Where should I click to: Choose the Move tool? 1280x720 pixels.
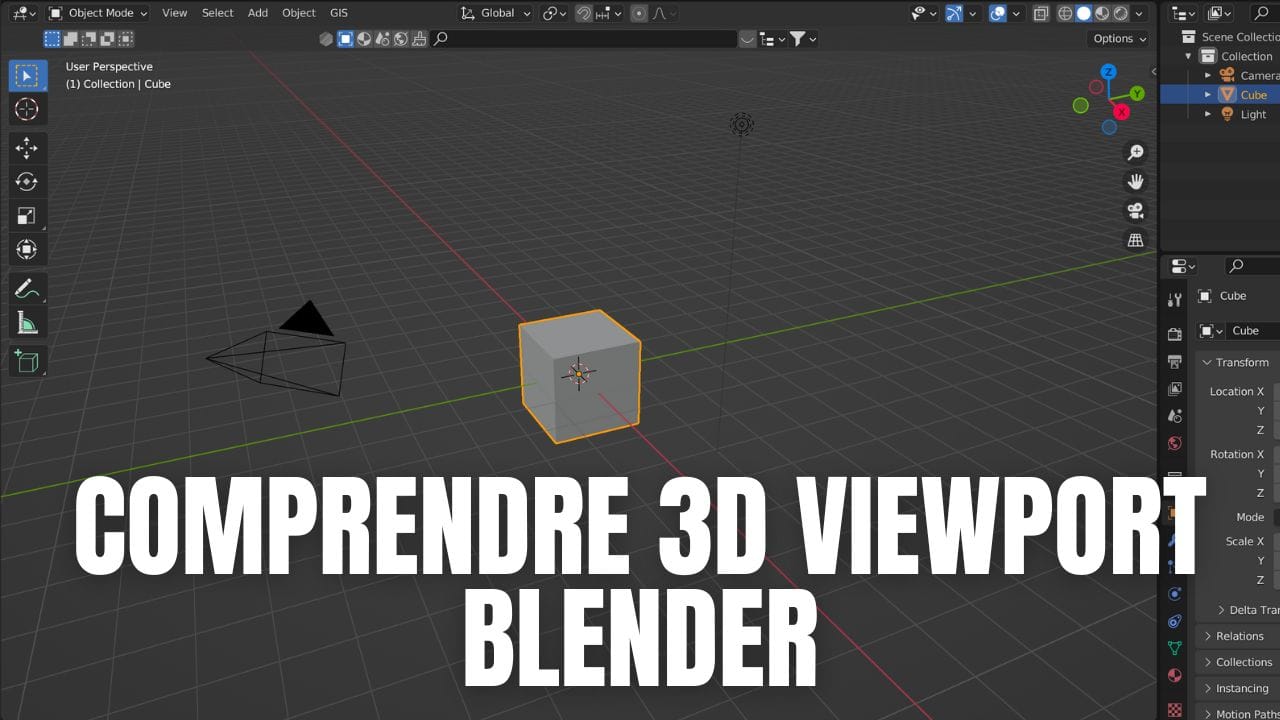(26, 148)
